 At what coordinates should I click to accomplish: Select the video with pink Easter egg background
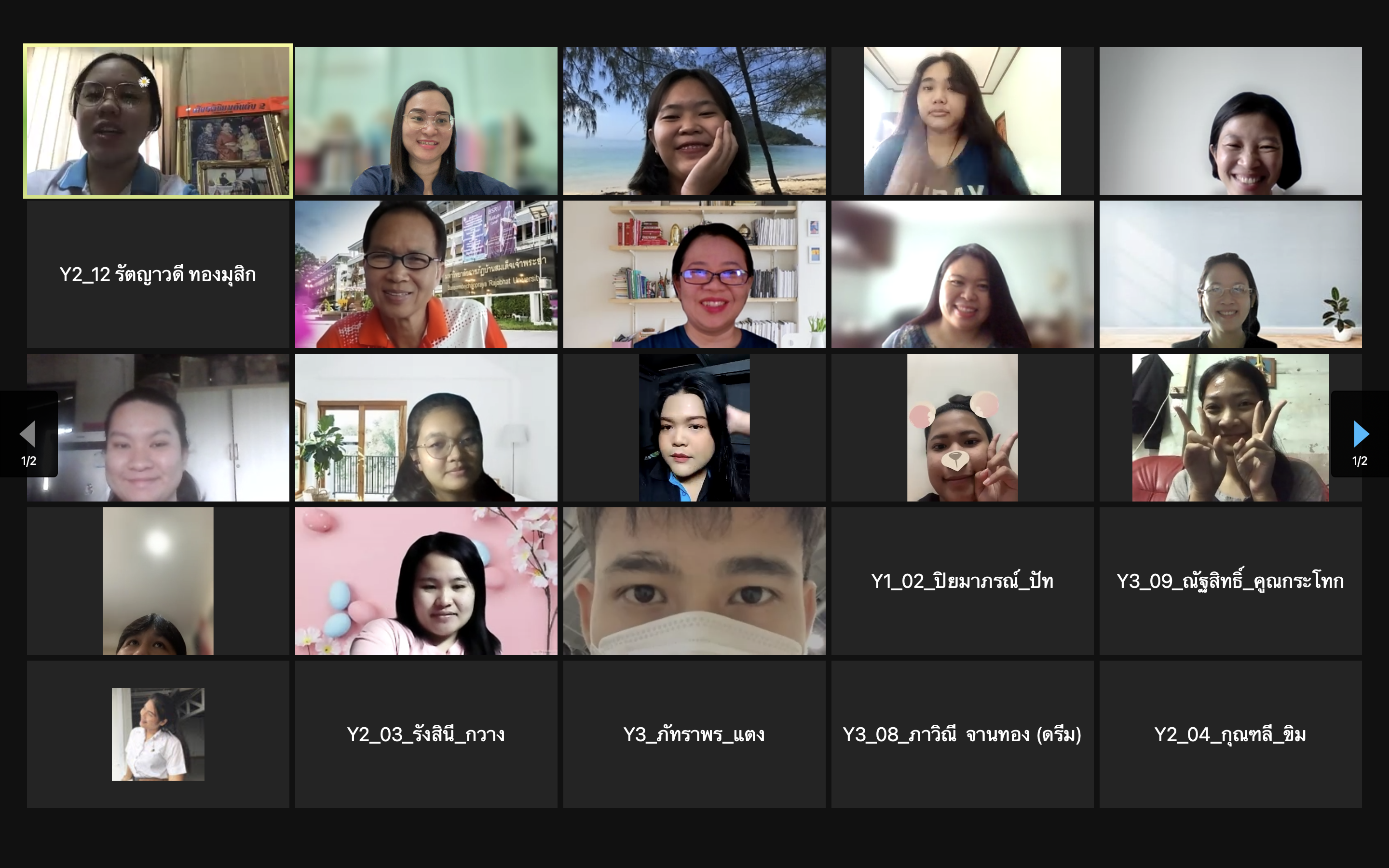pos(426,581)
